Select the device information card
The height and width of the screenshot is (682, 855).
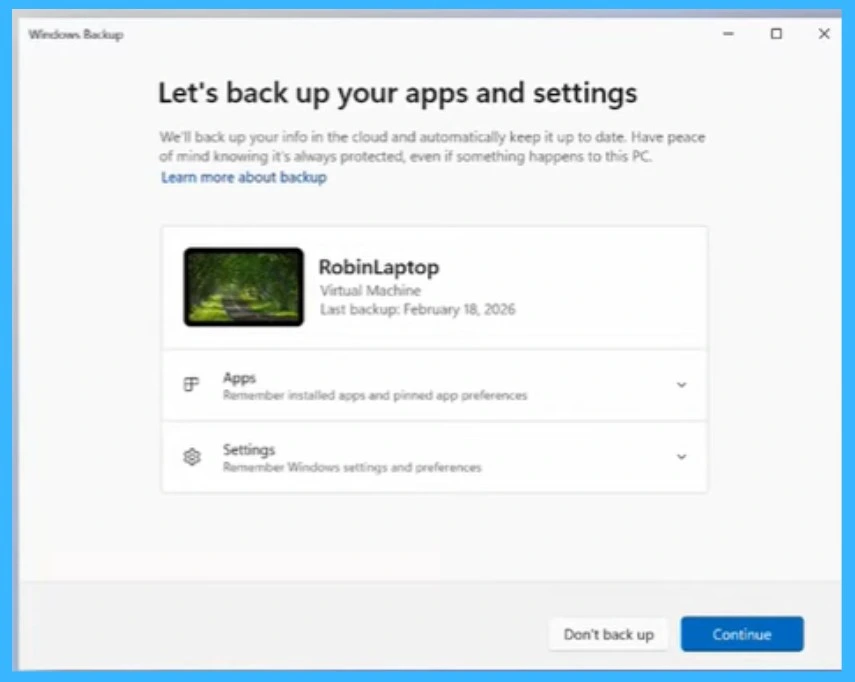coord(434,287)
